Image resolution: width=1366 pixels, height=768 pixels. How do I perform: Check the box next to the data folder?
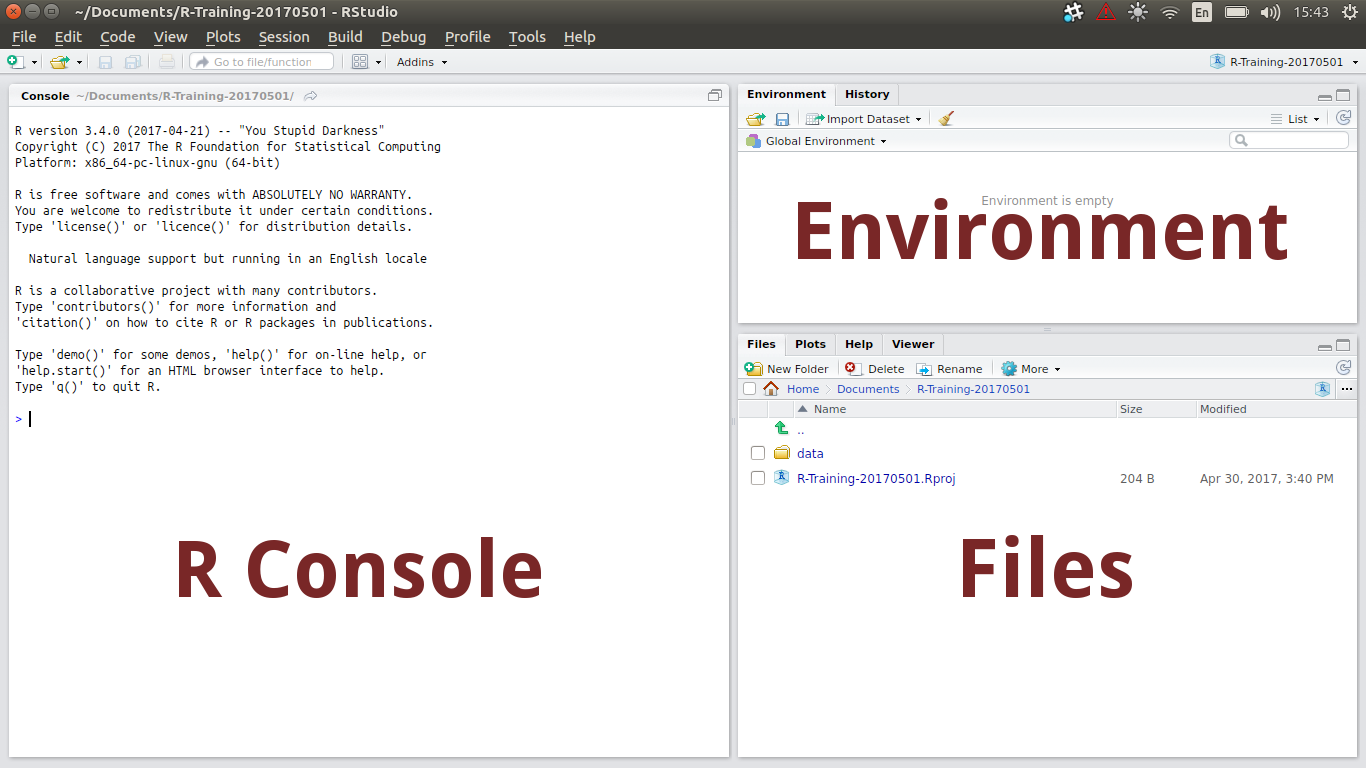pyautogui.click(x=758, y=454)
